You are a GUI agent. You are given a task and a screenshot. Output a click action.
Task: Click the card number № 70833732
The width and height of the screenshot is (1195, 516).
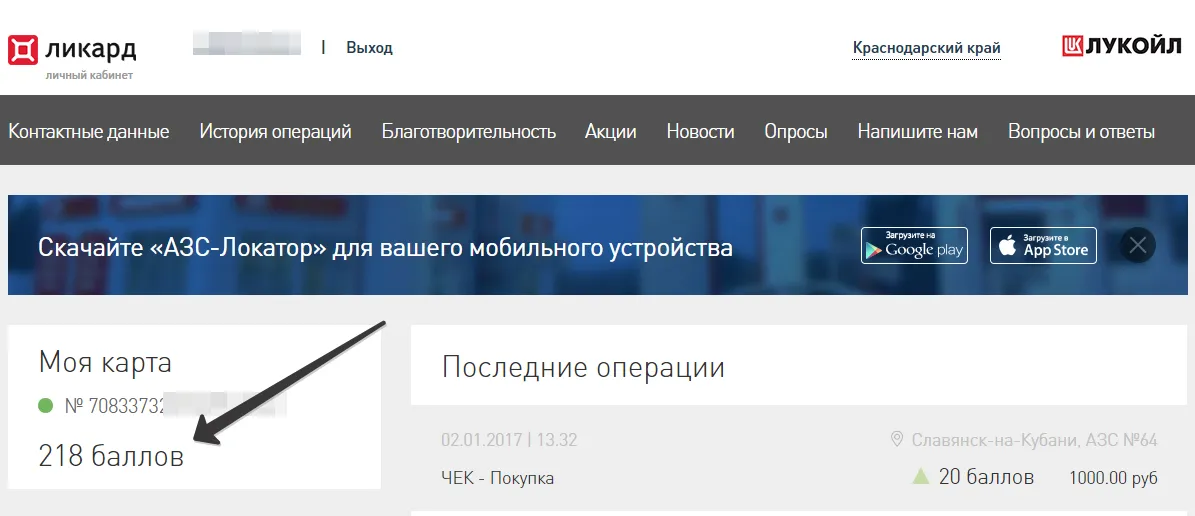[x=115, y=405]
